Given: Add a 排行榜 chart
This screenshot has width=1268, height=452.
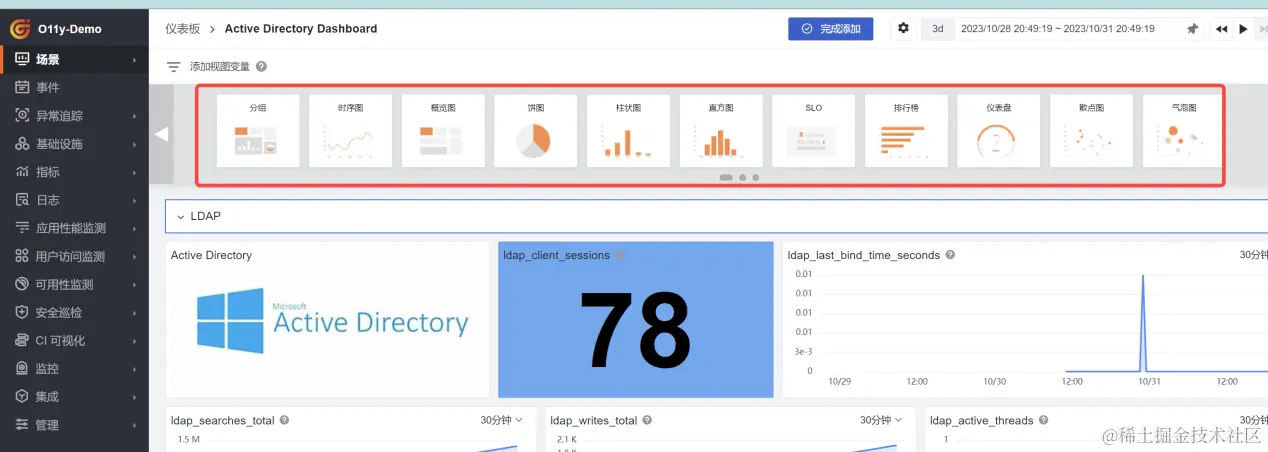Looking at the screenshot, I should 906,130.
